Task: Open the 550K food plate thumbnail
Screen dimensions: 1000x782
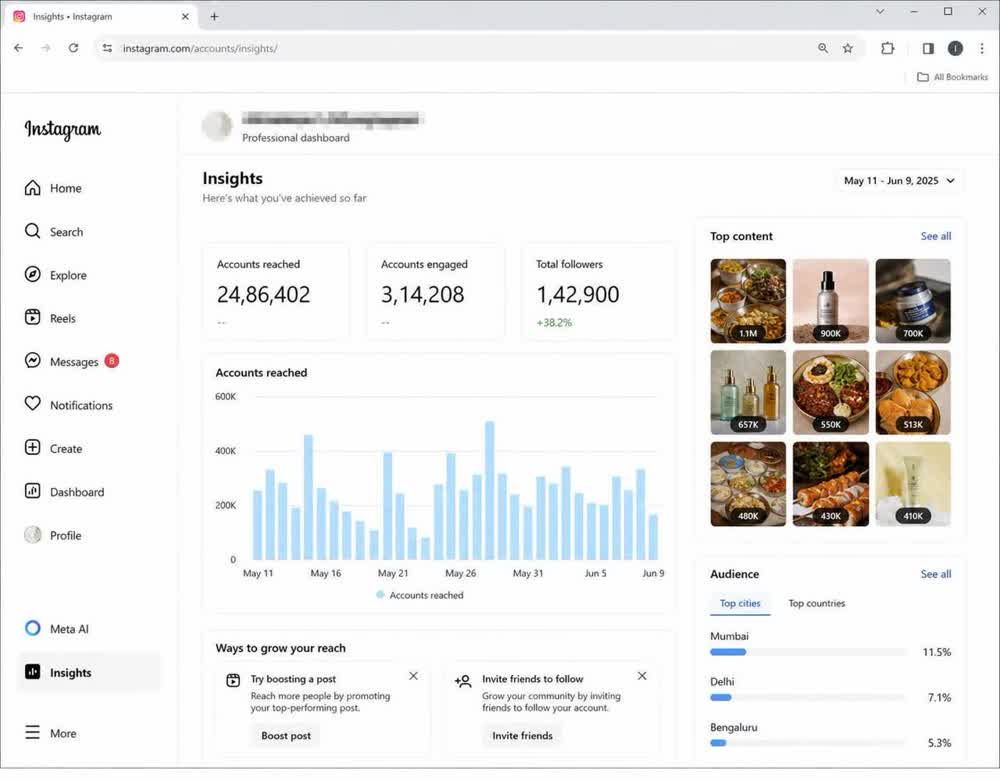Action: [x=830, y=392]
